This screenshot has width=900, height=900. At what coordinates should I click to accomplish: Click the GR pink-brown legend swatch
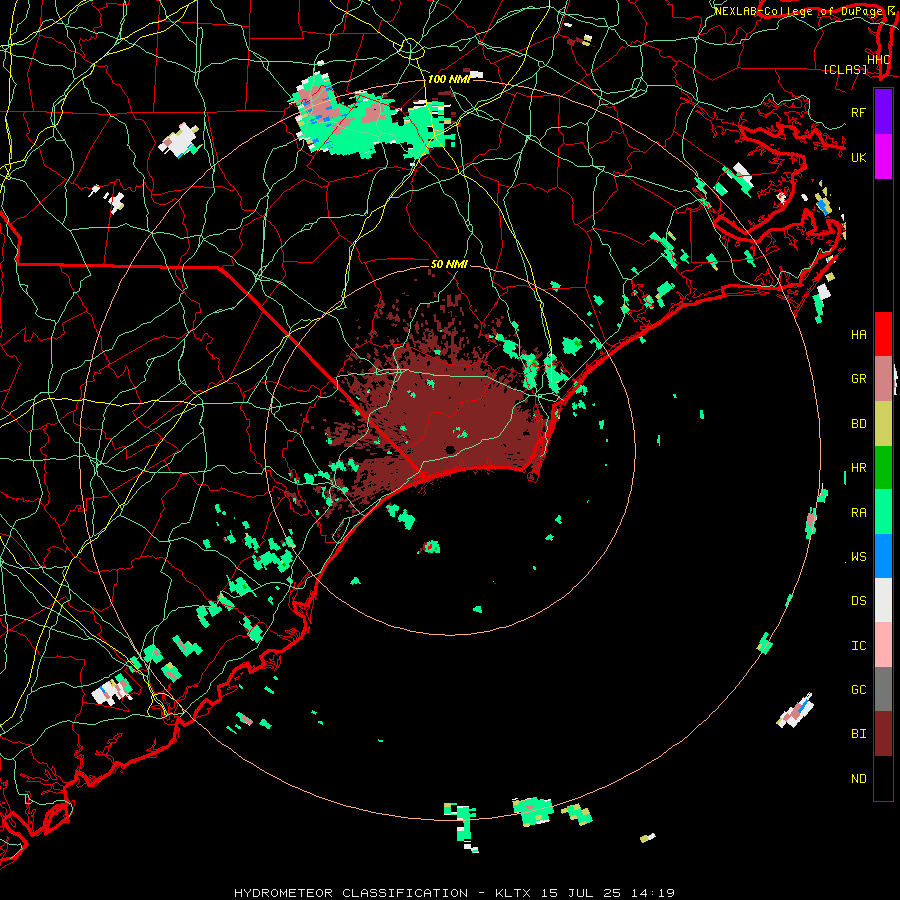click(x=883, y=379)
